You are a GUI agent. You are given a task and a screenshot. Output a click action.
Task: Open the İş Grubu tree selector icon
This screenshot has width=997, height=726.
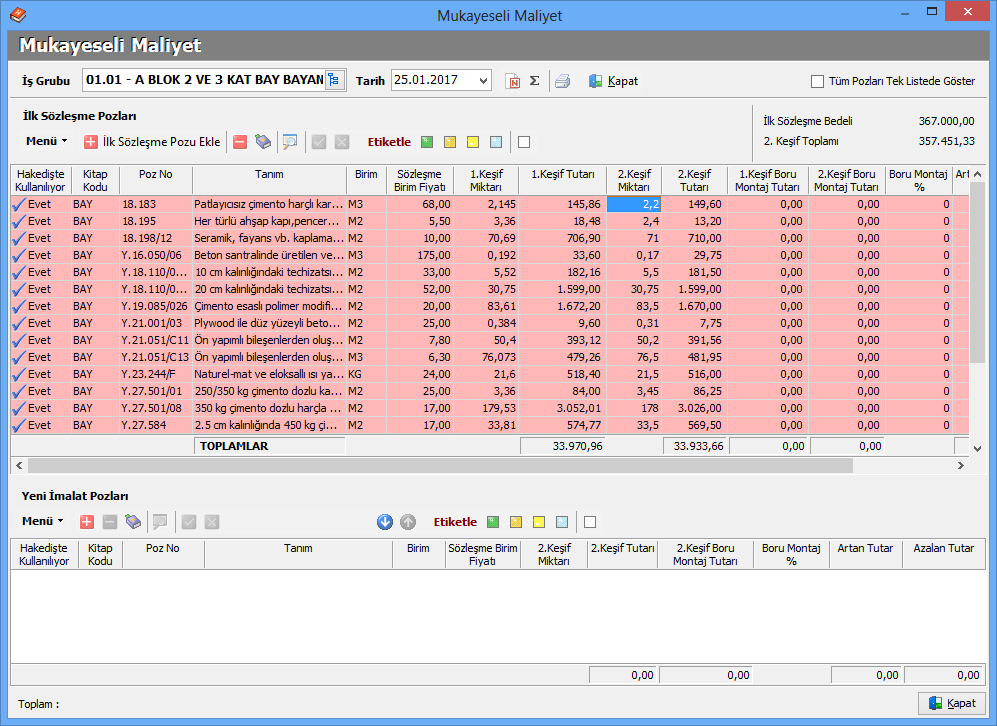334,80
